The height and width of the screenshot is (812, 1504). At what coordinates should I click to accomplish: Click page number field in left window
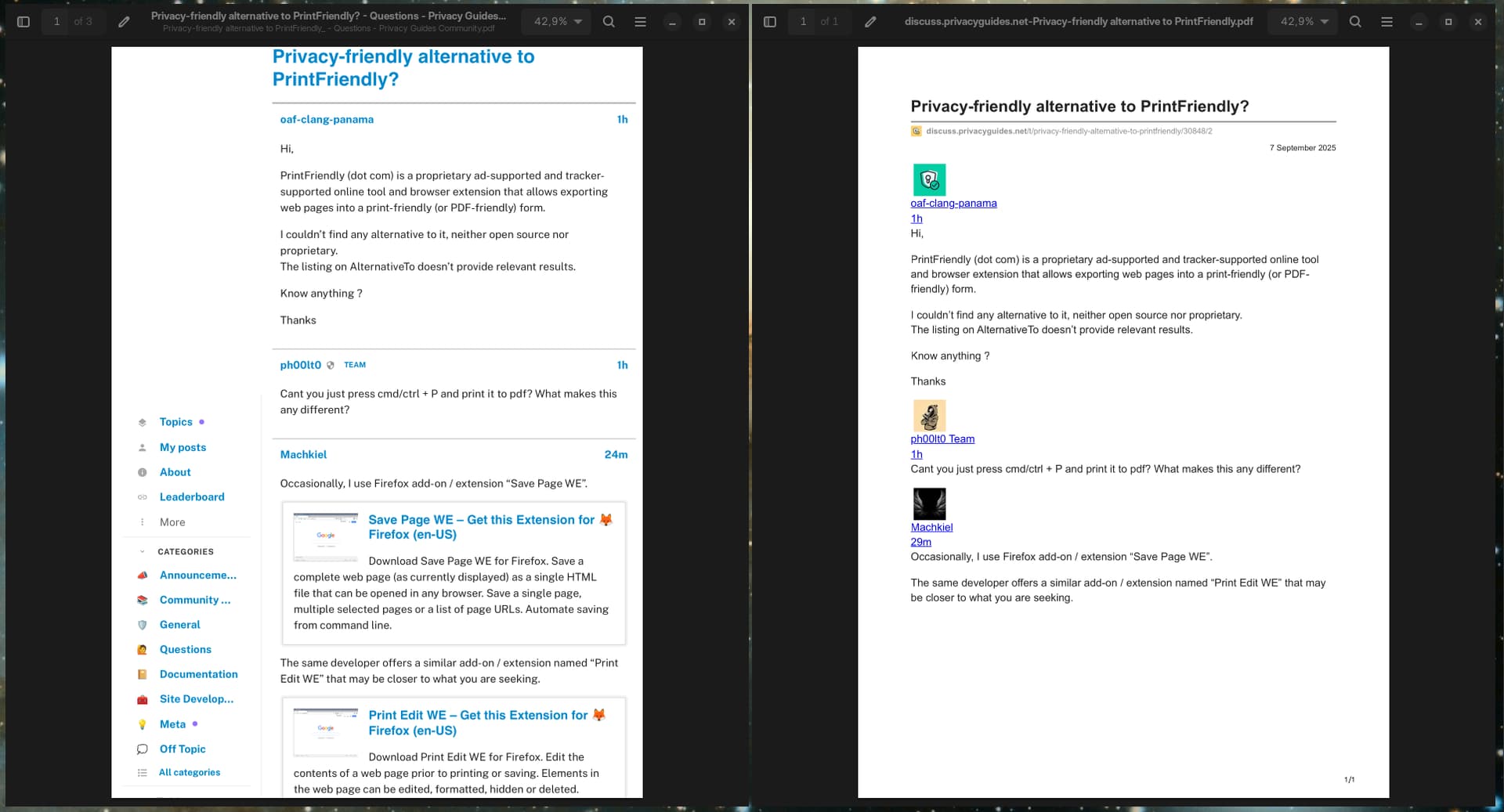click(x=56, y=22)
